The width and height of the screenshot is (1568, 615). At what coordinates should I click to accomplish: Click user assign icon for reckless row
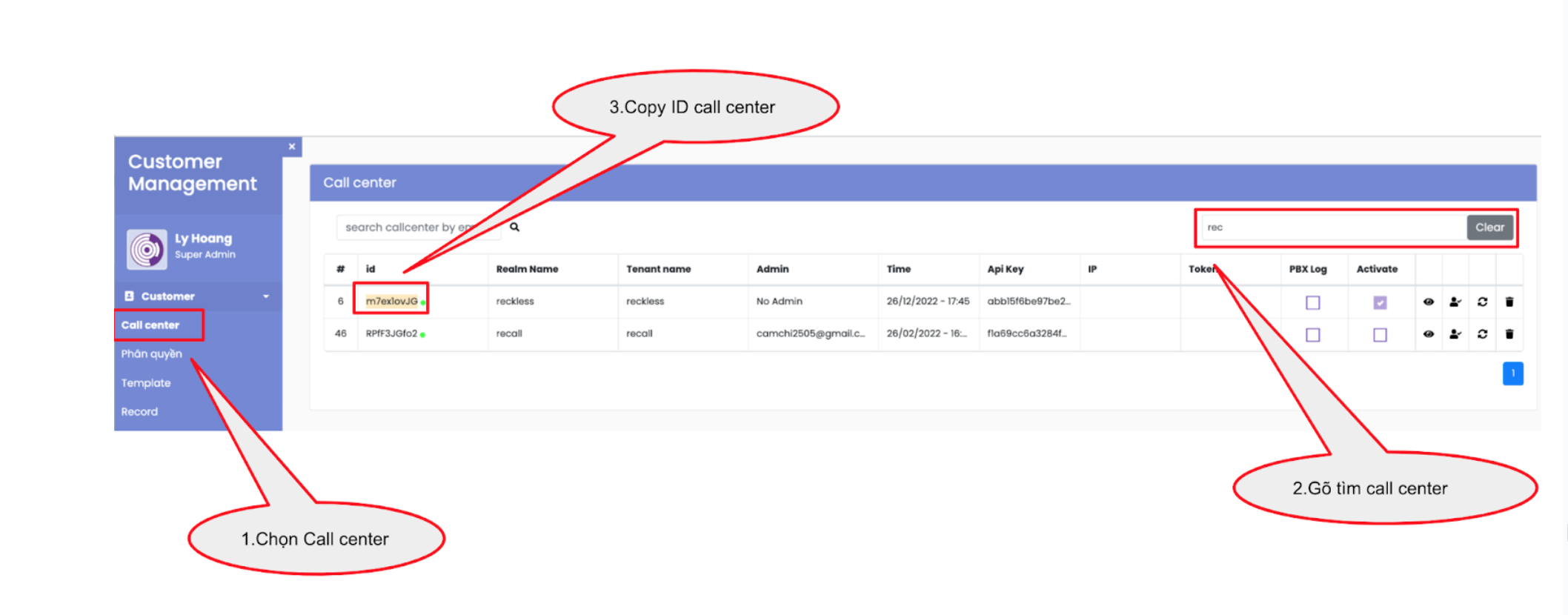tap(1455, 302)
